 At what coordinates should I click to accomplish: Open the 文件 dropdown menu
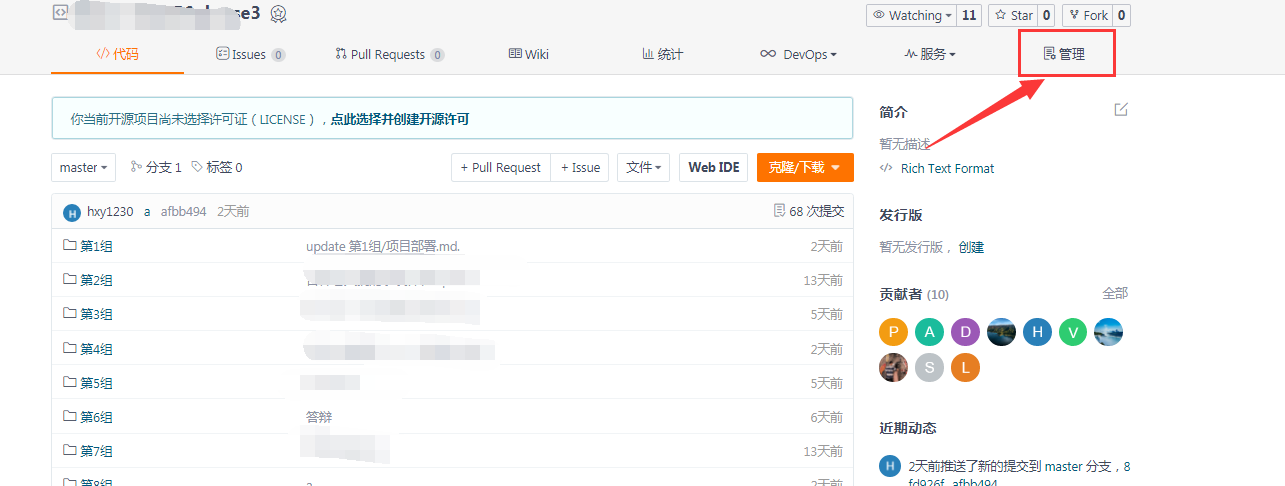pyautogui.click(x=643, y=168)
